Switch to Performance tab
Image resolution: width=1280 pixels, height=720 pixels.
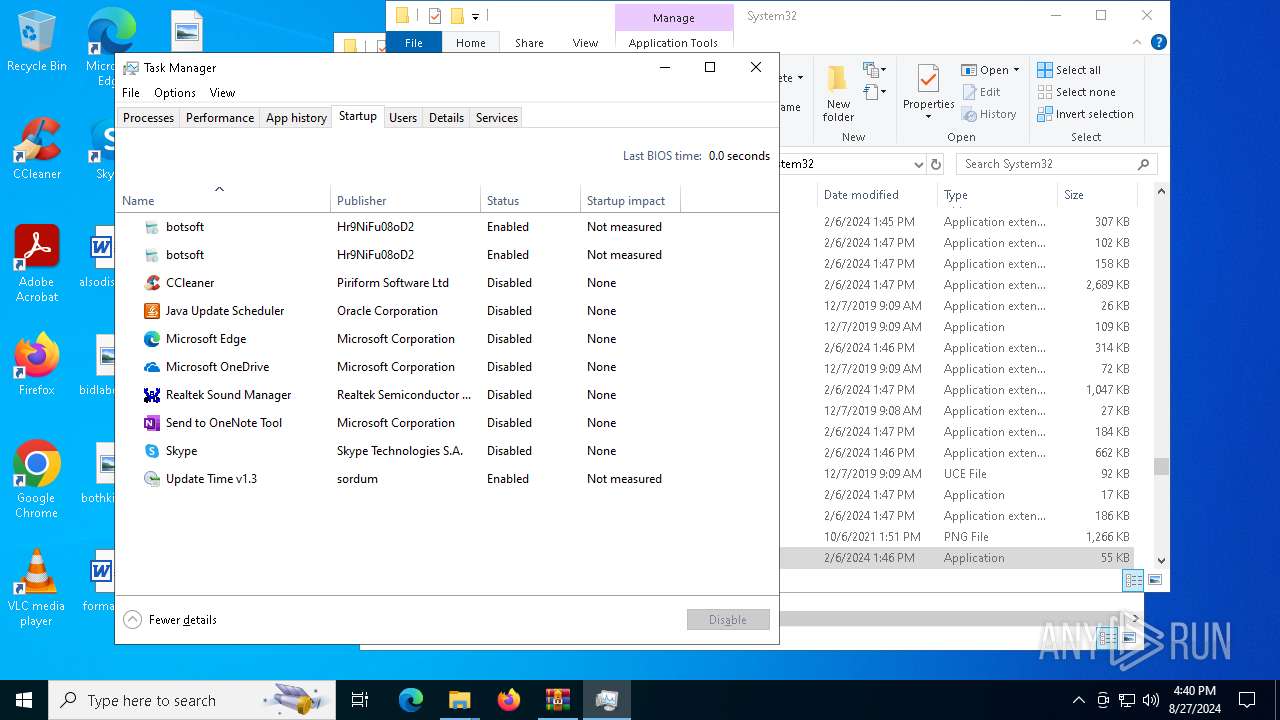click(220, 118)
